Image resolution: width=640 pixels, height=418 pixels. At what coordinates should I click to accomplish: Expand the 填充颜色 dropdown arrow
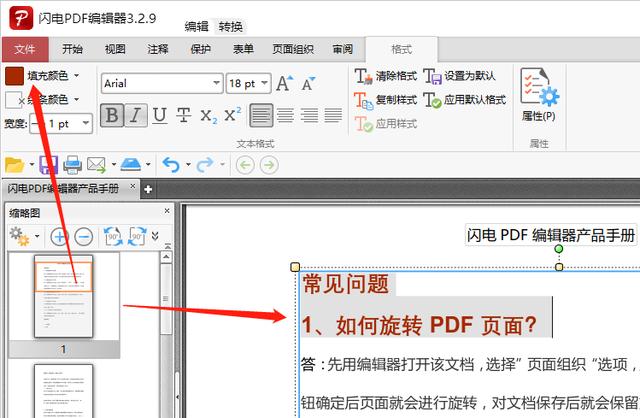click(77, 76)
